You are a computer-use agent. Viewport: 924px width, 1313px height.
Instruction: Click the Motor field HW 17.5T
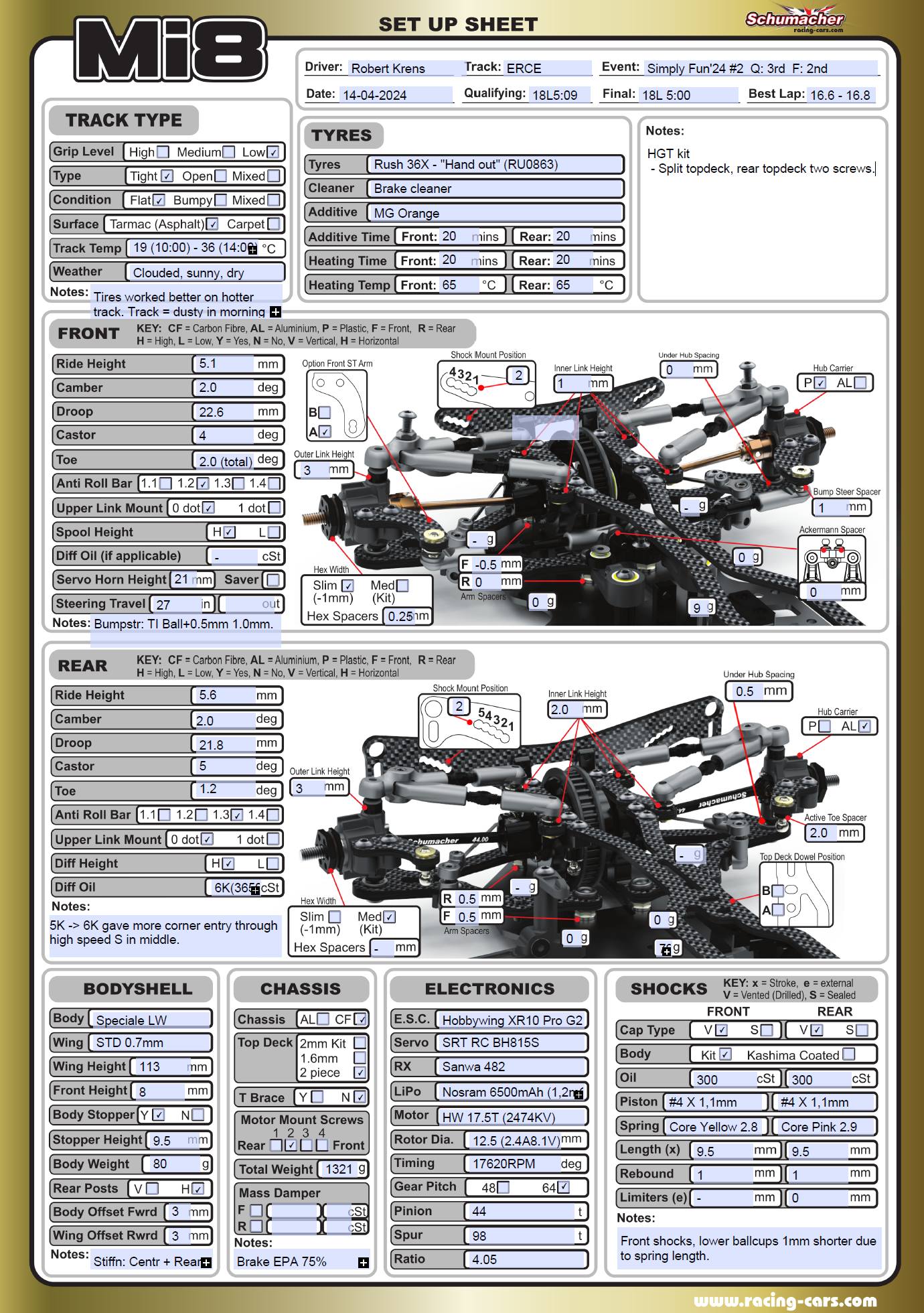click(512, 1117)
